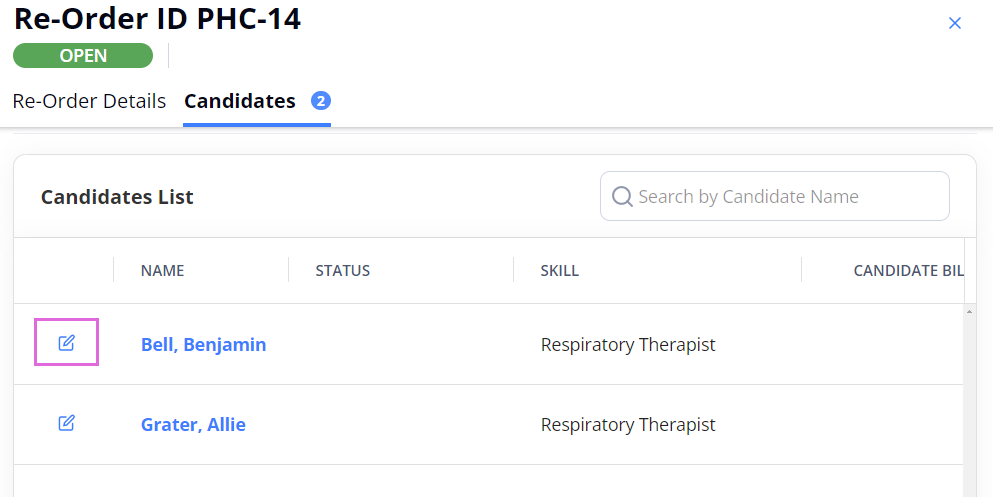Close the Re-Order ID PHC-14 panel

(954, 23)
